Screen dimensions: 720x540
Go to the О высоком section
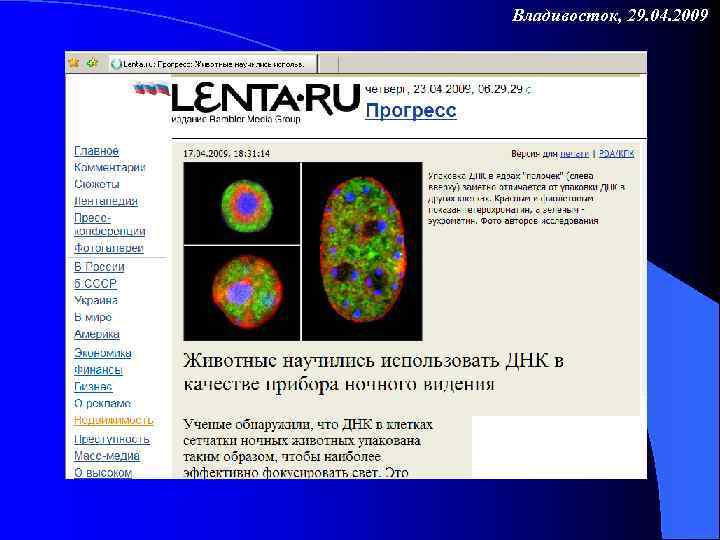103,472
